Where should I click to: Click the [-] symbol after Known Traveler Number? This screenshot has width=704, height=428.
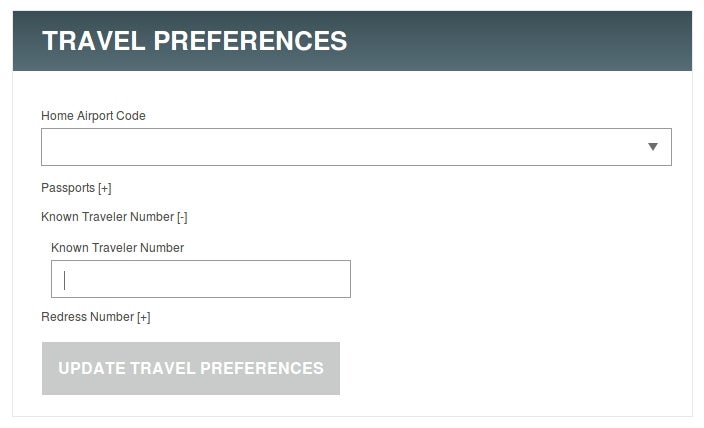182,217
